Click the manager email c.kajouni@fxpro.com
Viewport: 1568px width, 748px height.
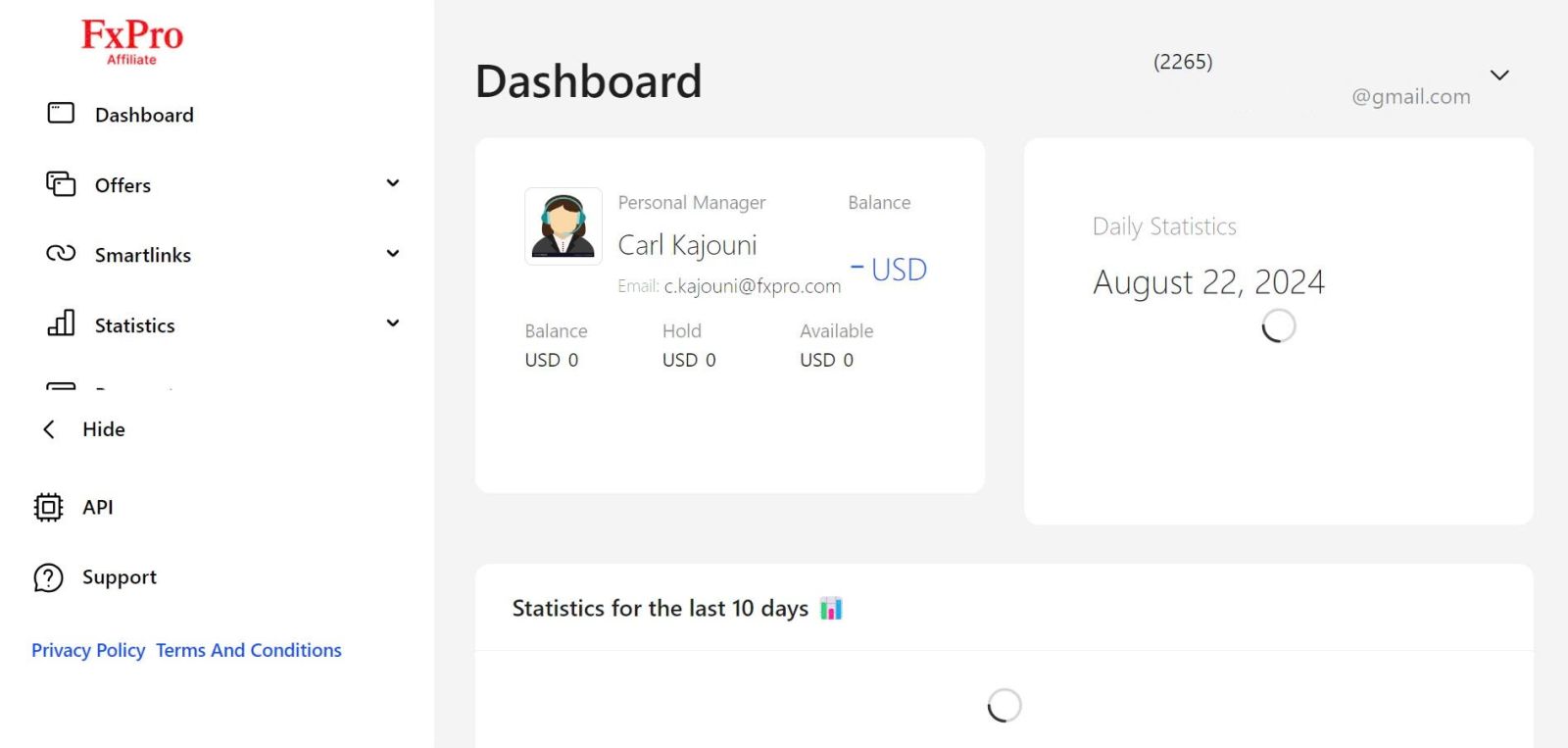pos(752,286)
